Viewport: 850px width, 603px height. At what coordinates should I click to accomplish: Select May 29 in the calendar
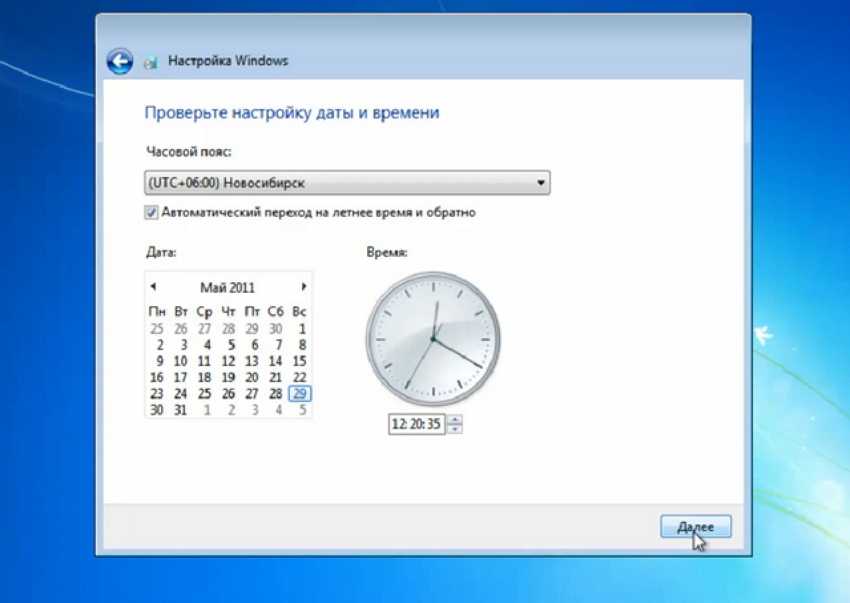click(299, 394)
